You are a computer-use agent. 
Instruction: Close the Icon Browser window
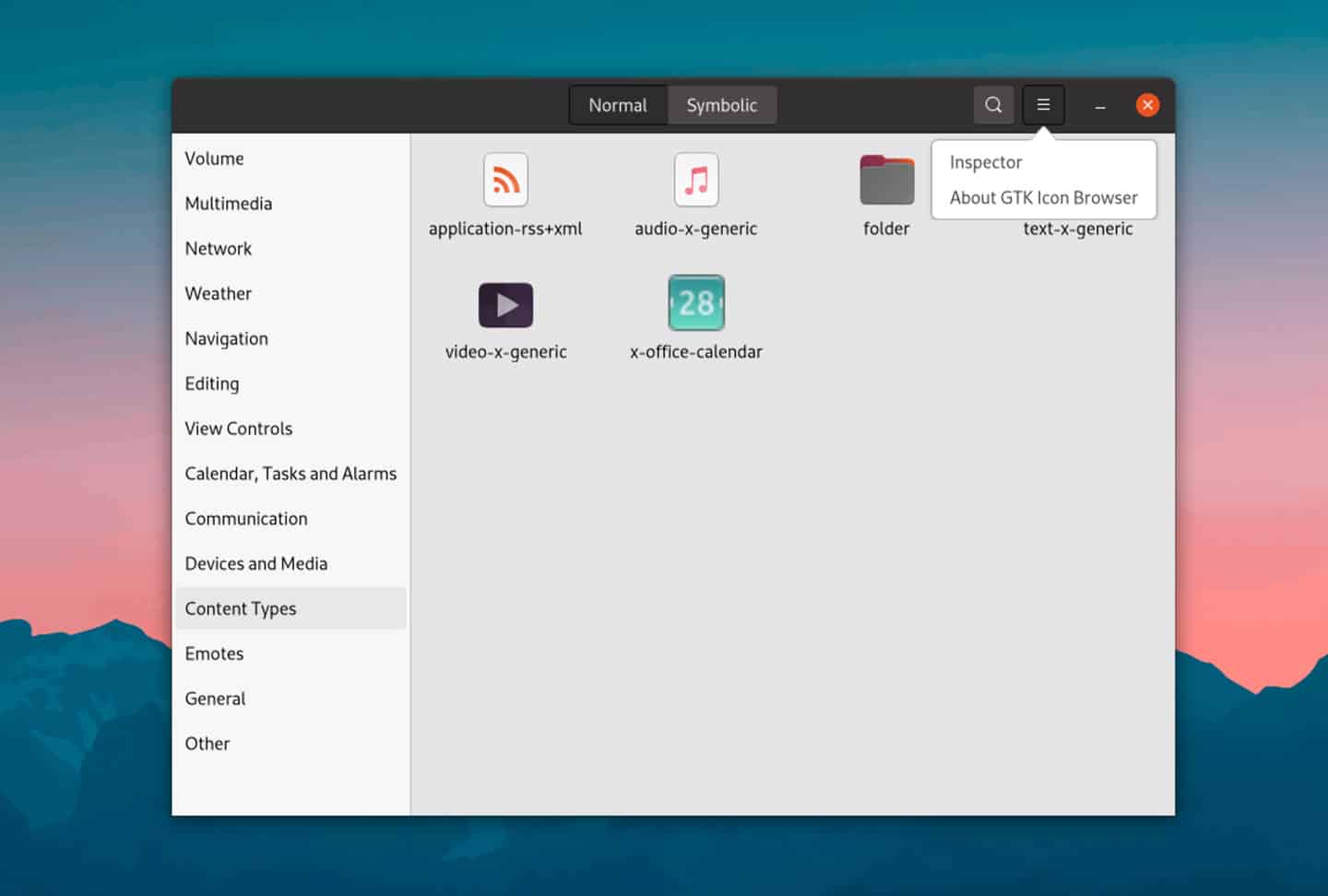(x=1148, y=105)
